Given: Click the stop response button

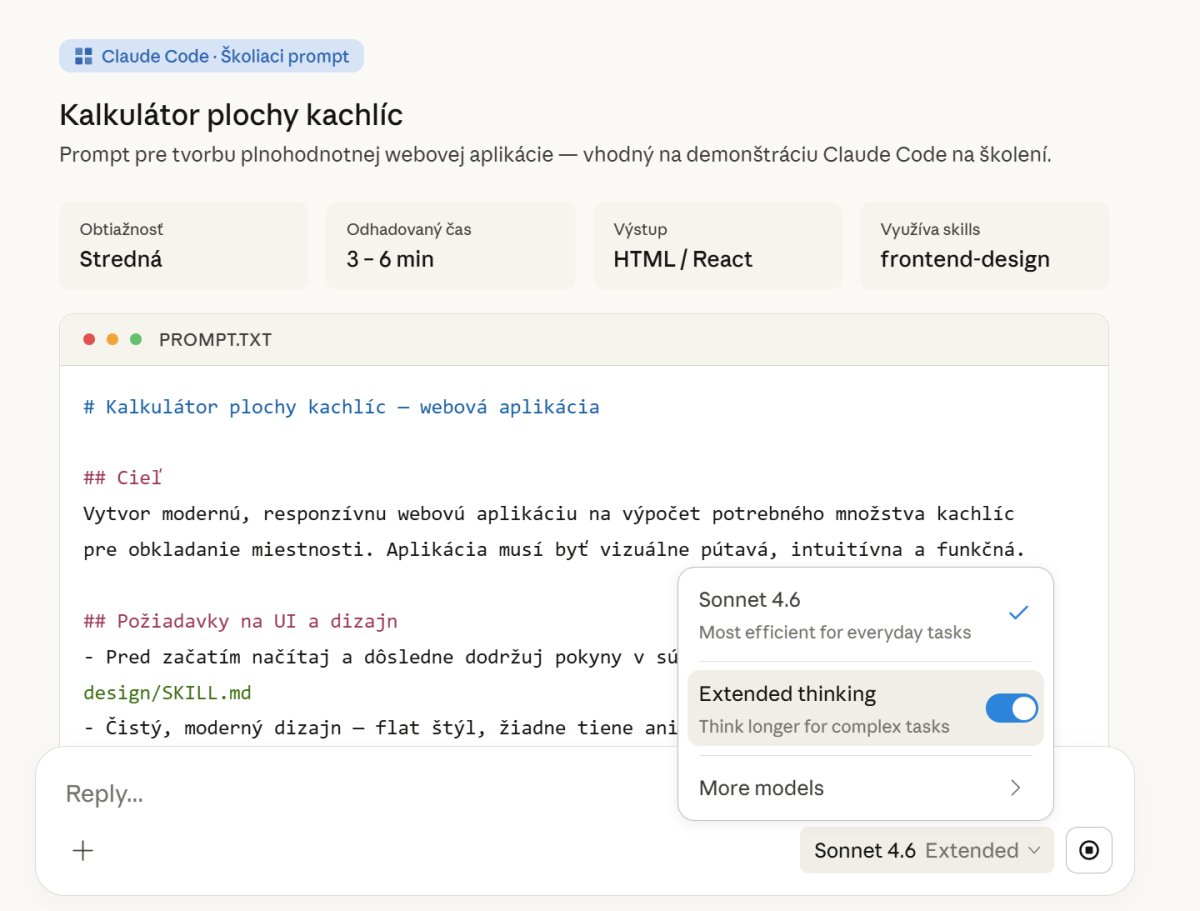Looking at the screenshot, I should tap(1089, 850).
